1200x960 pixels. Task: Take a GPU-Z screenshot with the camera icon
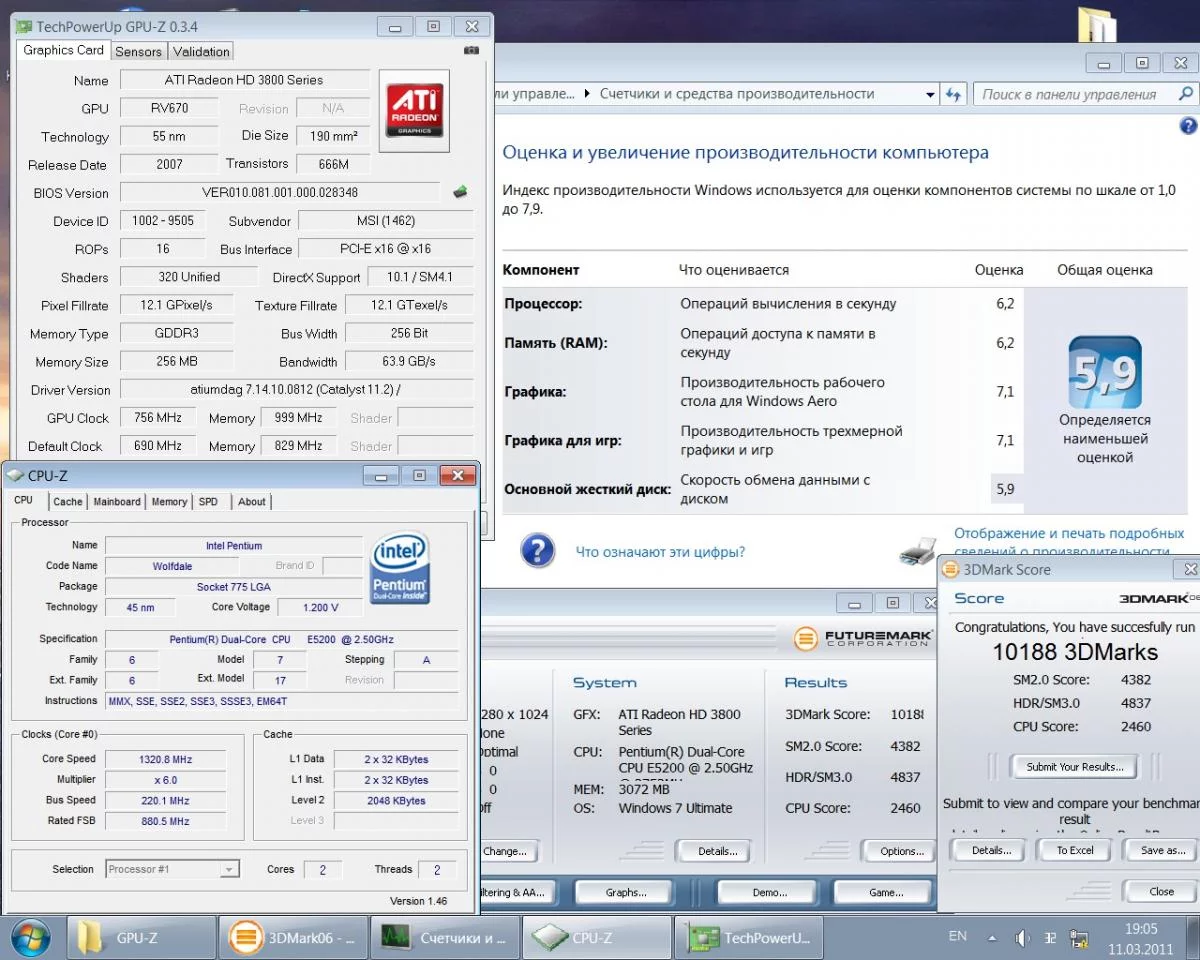click(471, 51)
